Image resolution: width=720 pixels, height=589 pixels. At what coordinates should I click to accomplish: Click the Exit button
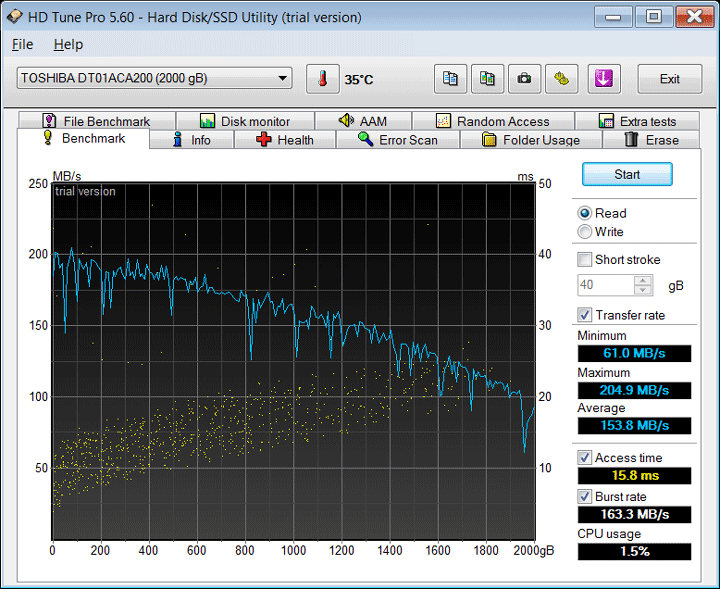click(670, 79)
